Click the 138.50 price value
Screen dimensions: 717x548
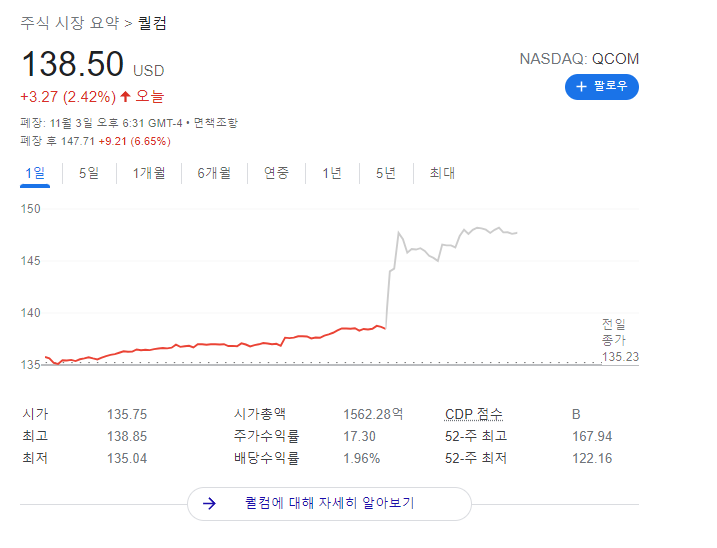coord(72,64)
